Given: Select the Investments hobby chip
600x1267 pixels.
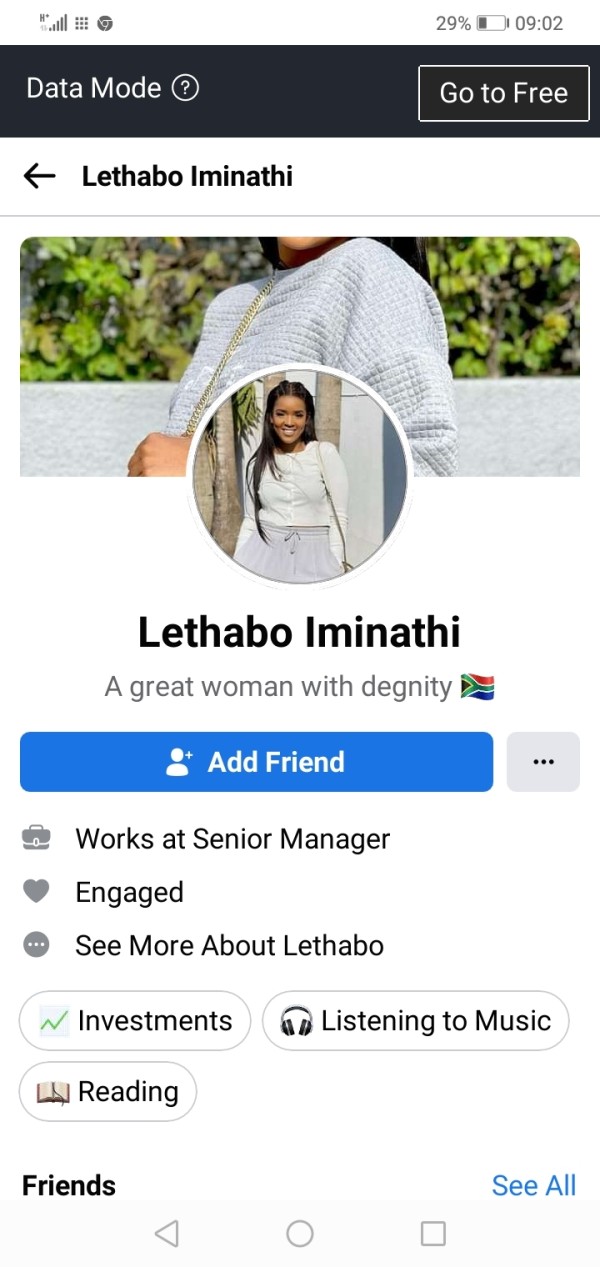Looking at the screenshot, I should [135, 1020].
